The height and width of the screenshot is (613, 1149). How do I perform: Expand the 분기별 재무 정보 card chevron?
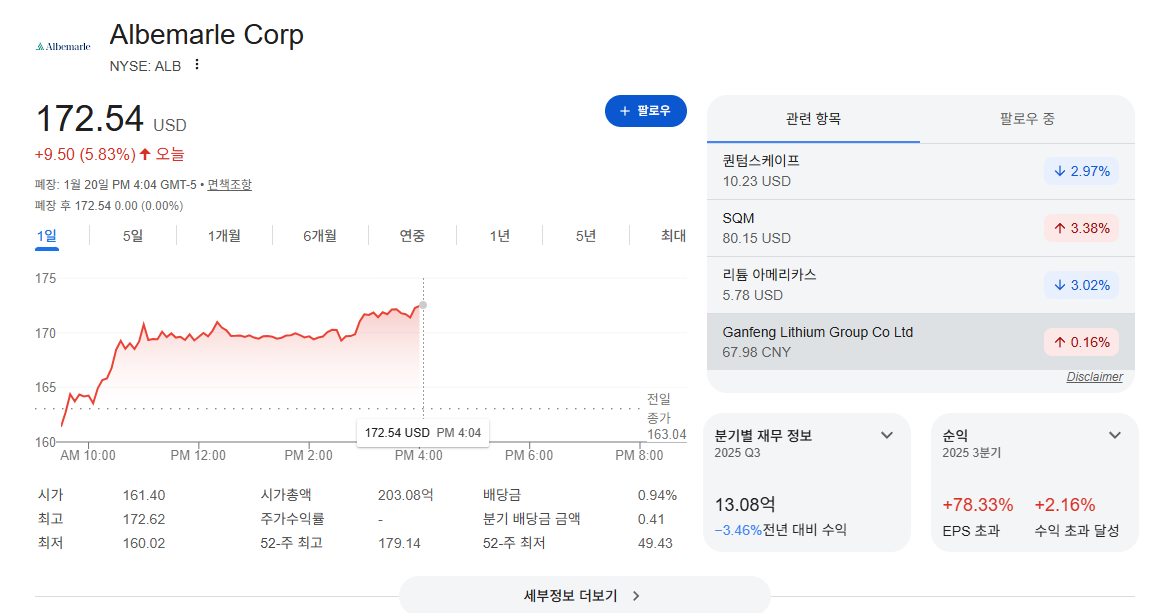(887, 436)
